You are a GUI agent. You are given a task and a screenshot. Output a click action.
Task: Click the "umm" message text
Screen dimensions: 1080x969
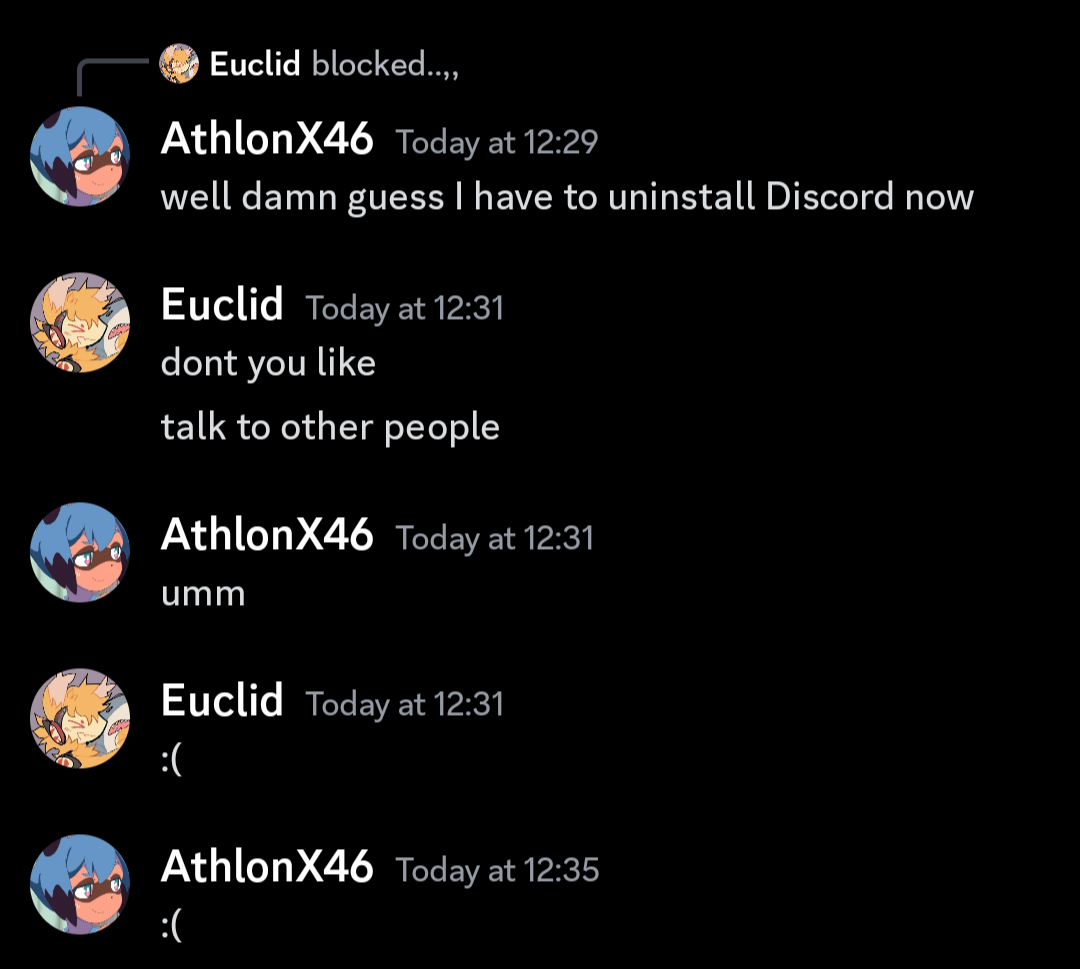203,593
